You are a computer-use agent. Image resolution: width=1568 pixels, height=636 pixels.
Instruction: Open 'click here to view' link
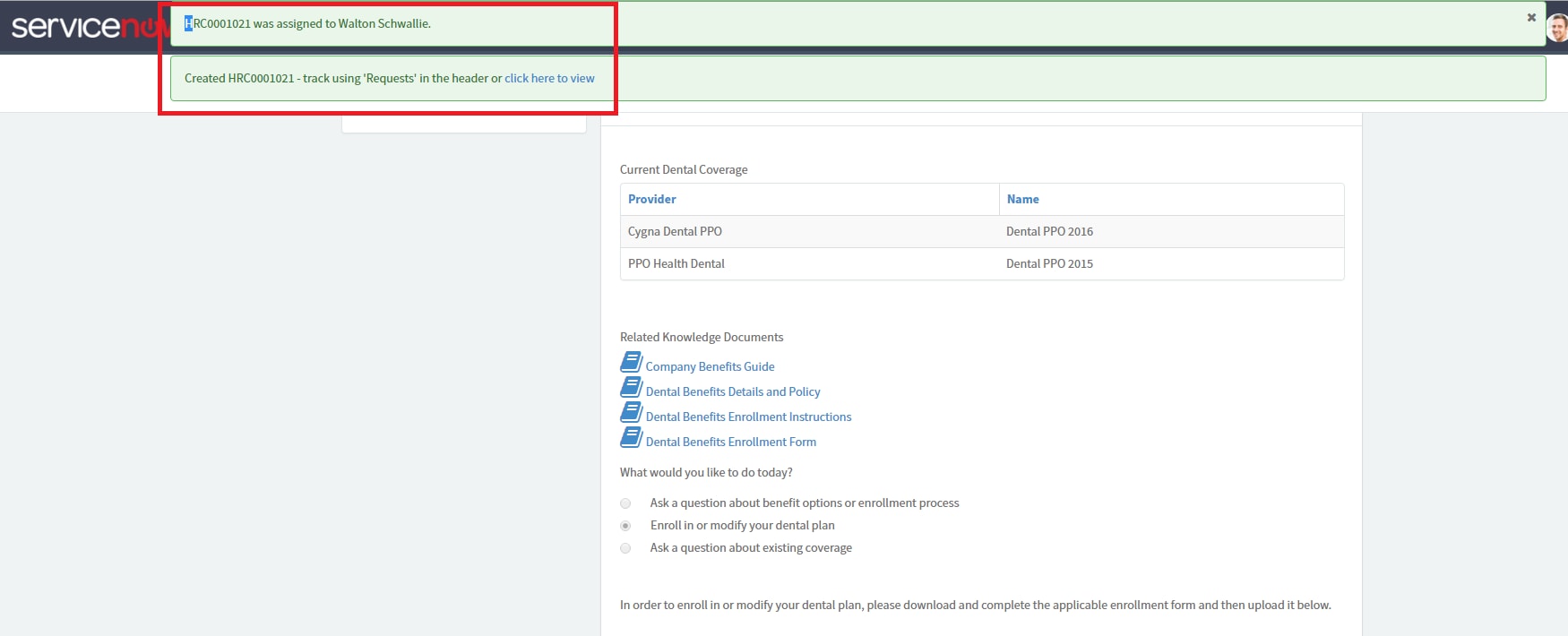[x=549, y=78]
